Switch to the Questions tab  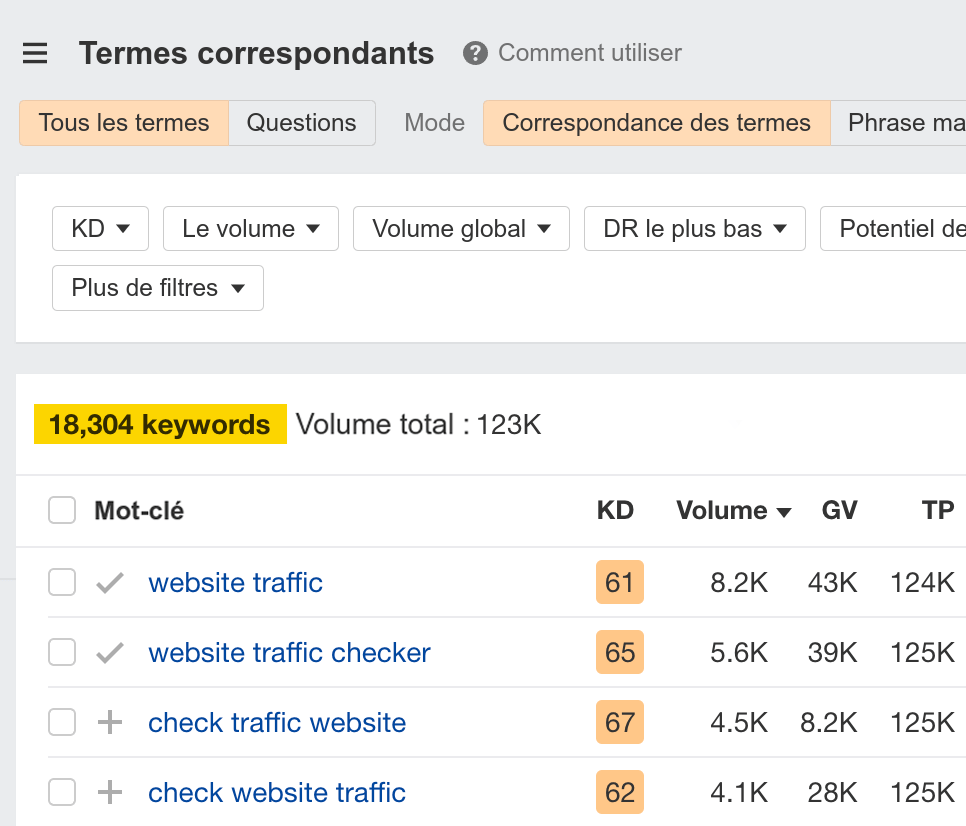click(x=302, y=122)
